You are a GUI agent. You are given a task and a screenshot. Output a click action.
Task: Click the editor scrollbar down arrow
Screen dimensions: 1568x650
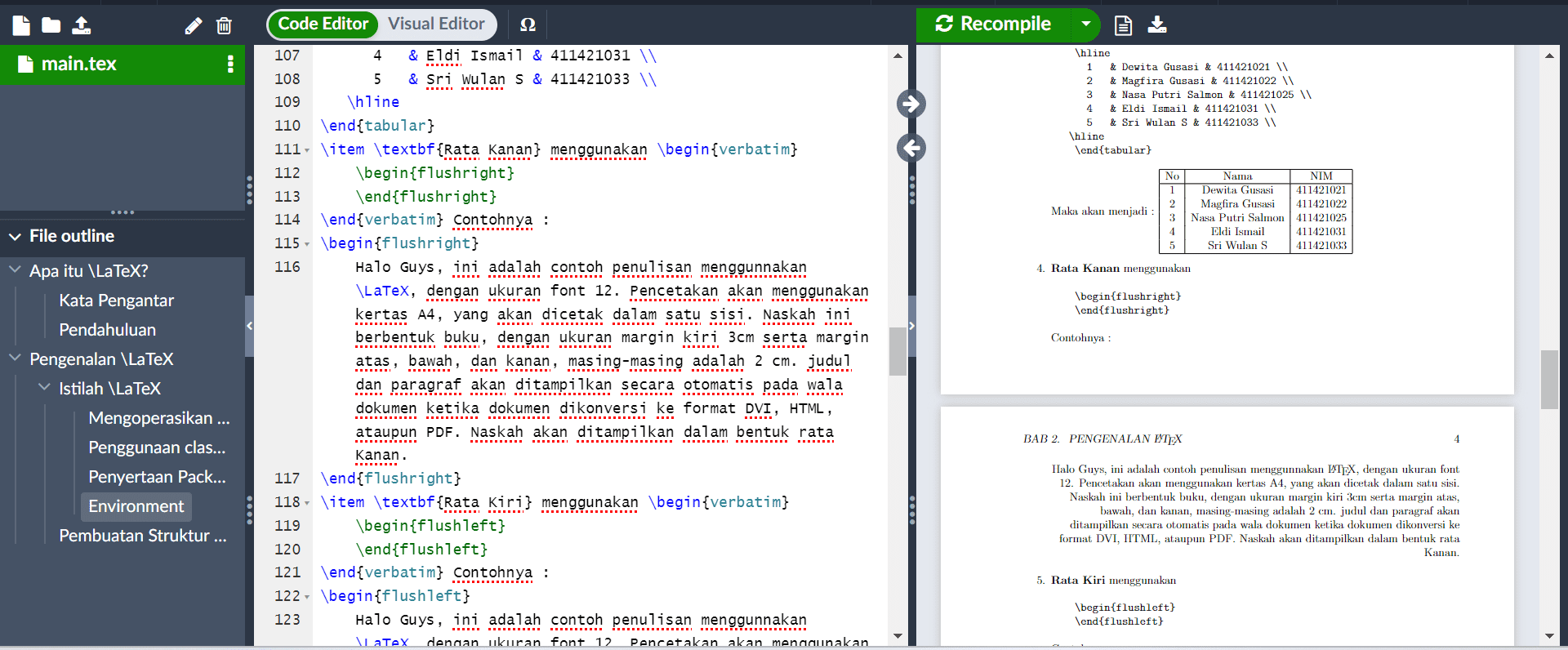click(x=898, y=636)
